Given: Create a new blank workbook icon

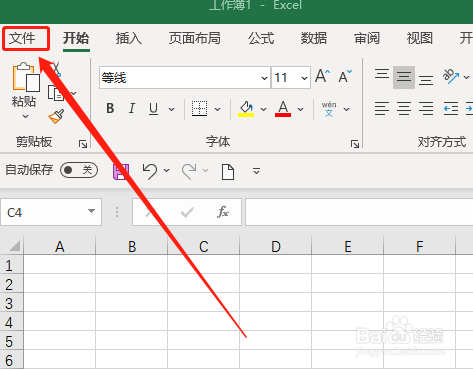Looking at the screenshot, I should click(228, 172).
